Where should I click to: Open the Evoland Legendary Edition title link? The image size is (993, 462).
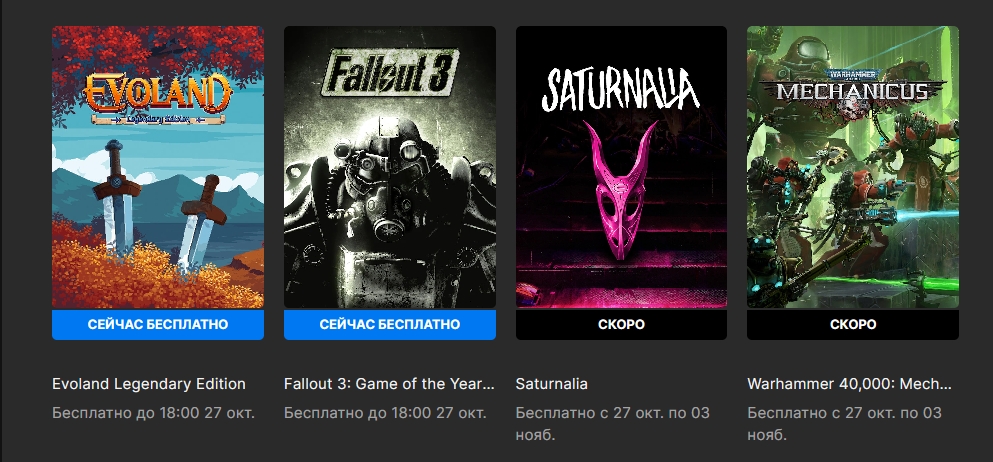point(149,384)
